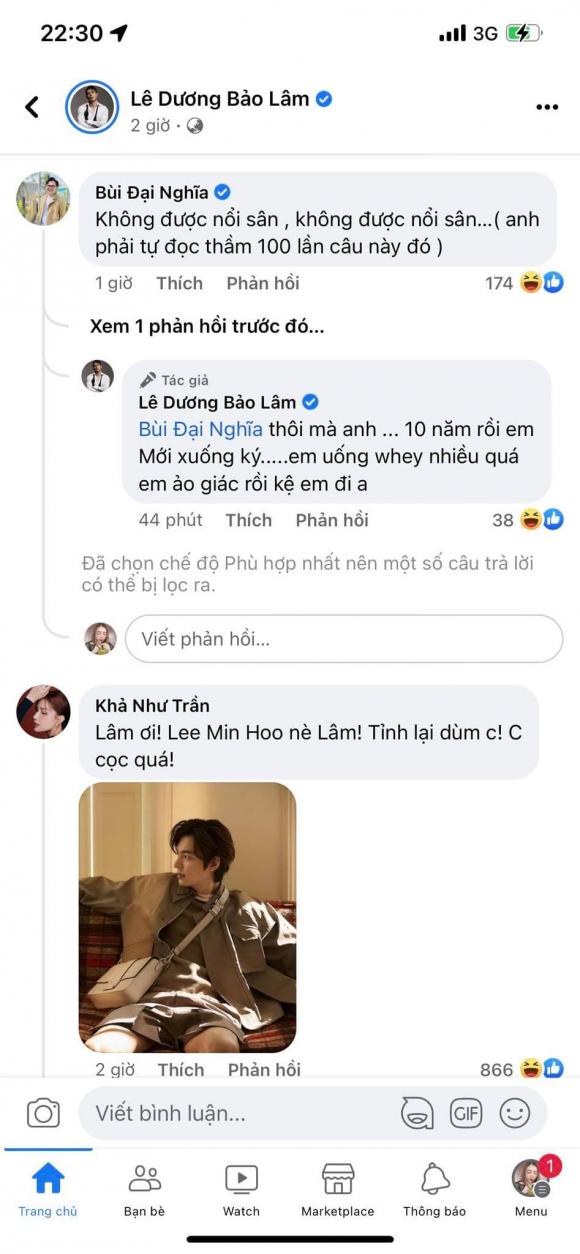580x1254 pixels.
Task: Tap the laughing reaction beside 174
Action: click(x=528, y=282)
